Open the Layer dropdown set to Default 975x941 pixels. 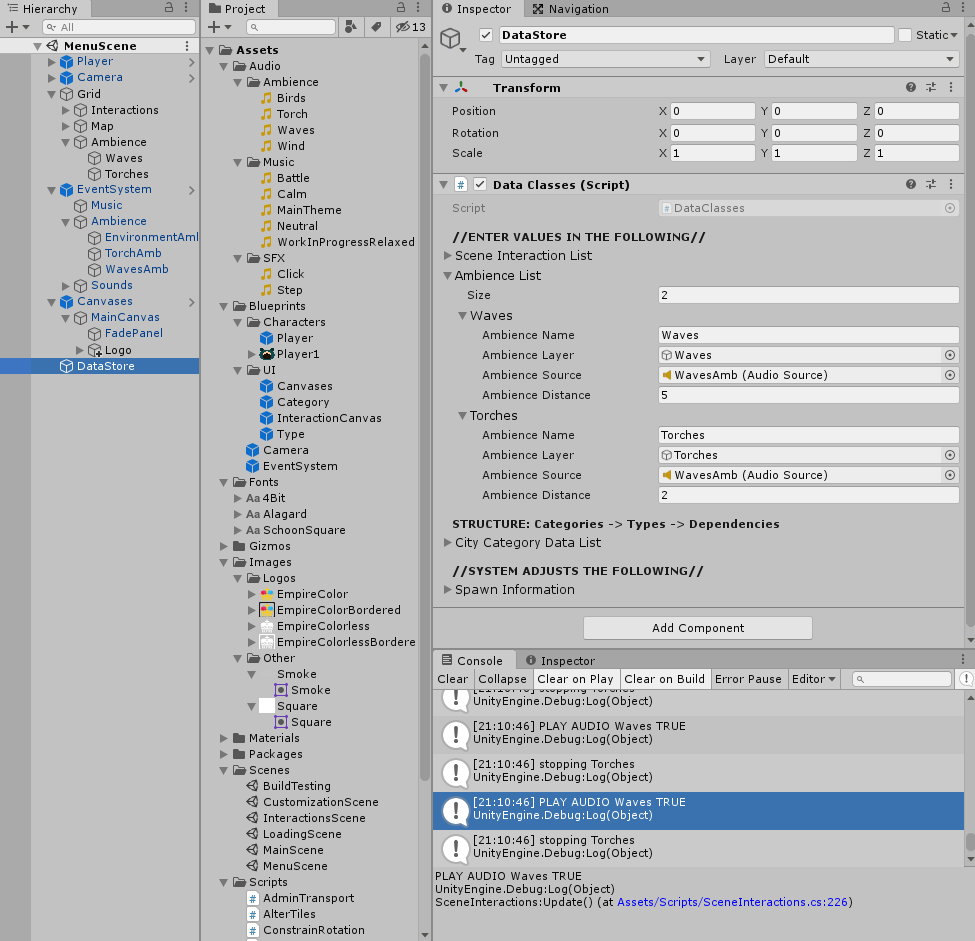(860, 59)
